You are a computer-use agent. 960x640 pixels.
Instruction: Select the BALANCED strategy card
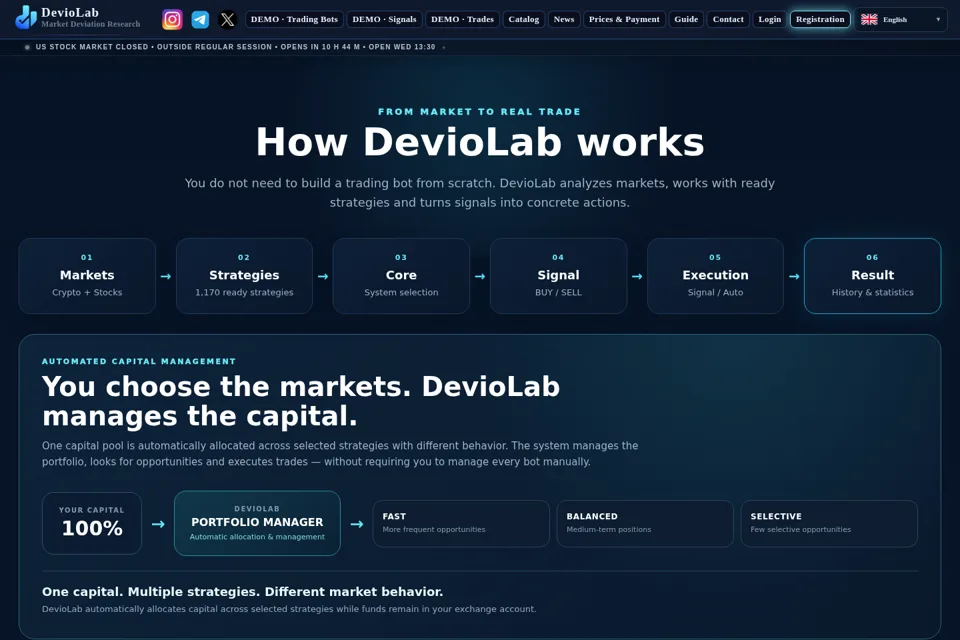point(645,524)
